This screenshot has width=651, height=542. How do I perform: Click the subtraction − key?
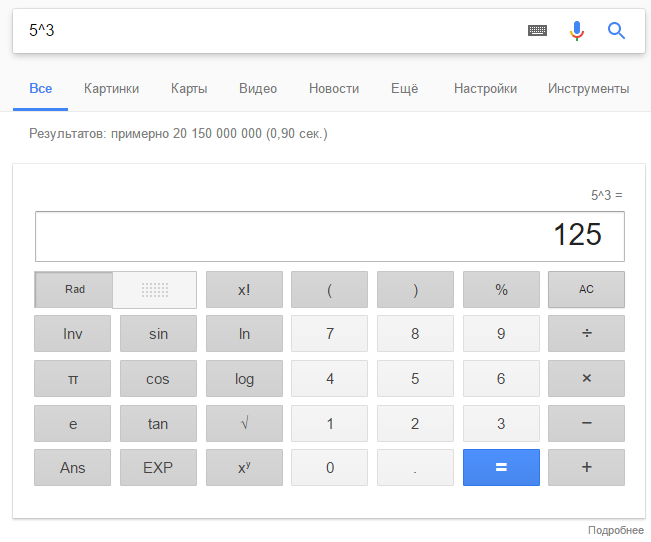pos(586,423)
